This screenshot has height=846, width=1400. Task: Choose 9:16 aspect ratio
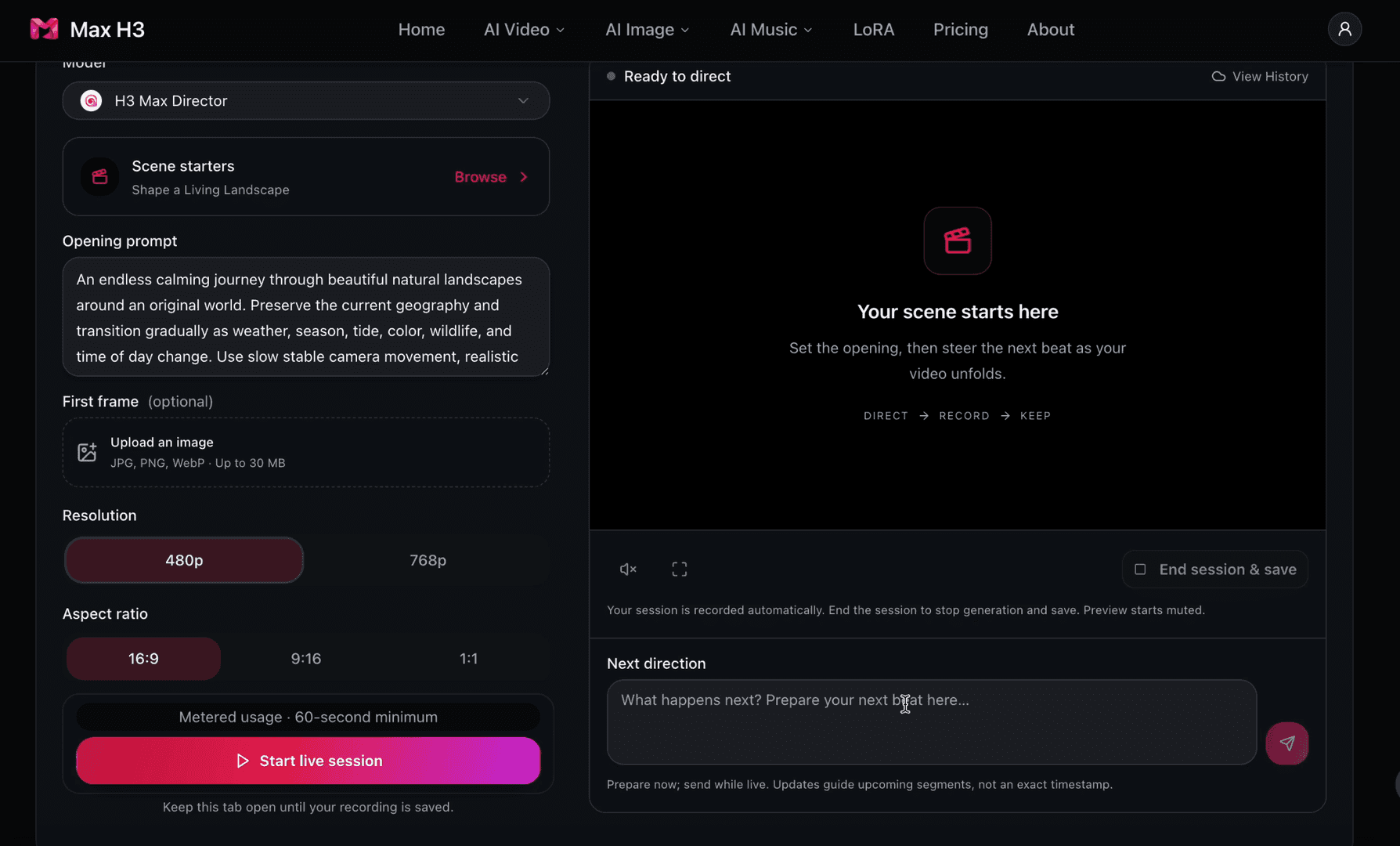point(306,659)
